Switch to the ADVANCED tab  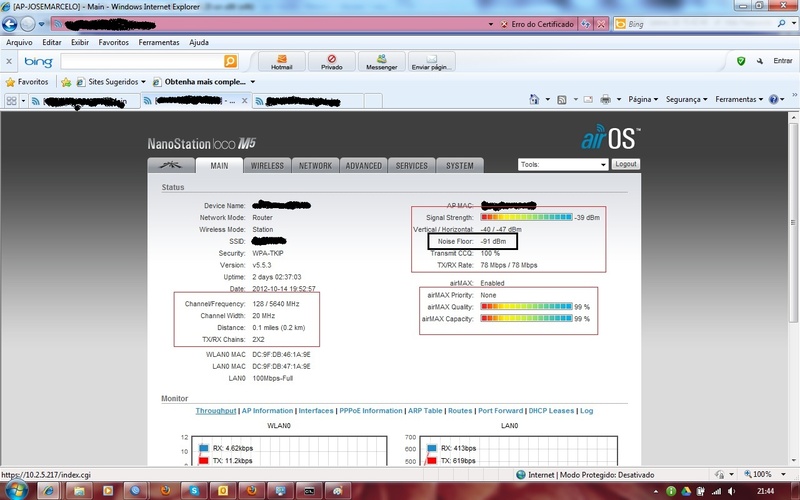pos(363,166)
